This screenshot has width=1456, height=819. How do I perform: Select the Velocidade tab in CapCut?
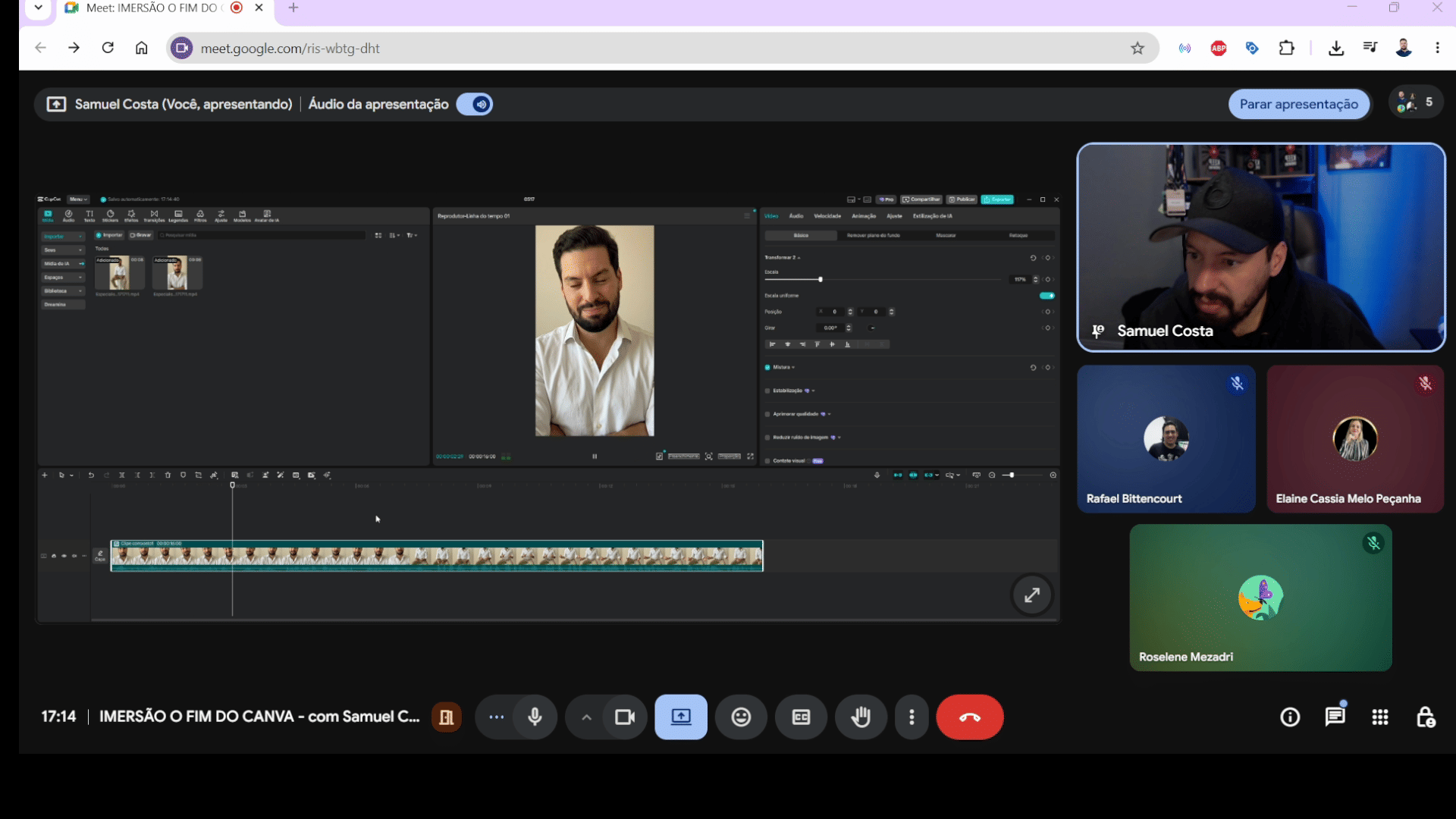827,216
